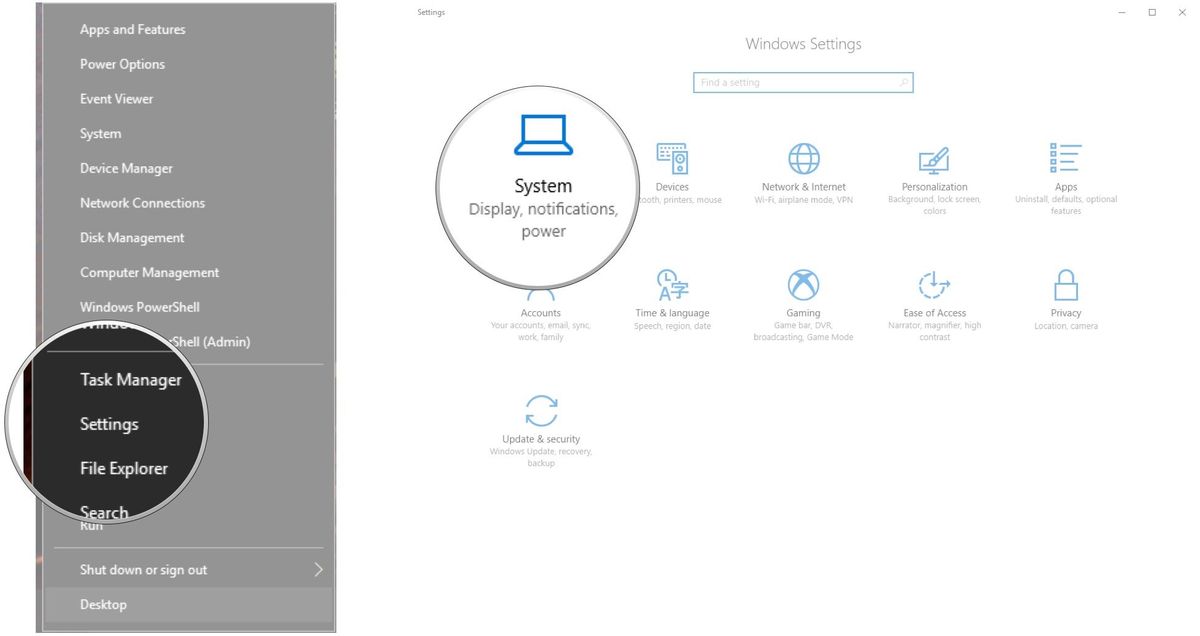
Task: Click the Find a setting search box
Action: tap(790, 82)
